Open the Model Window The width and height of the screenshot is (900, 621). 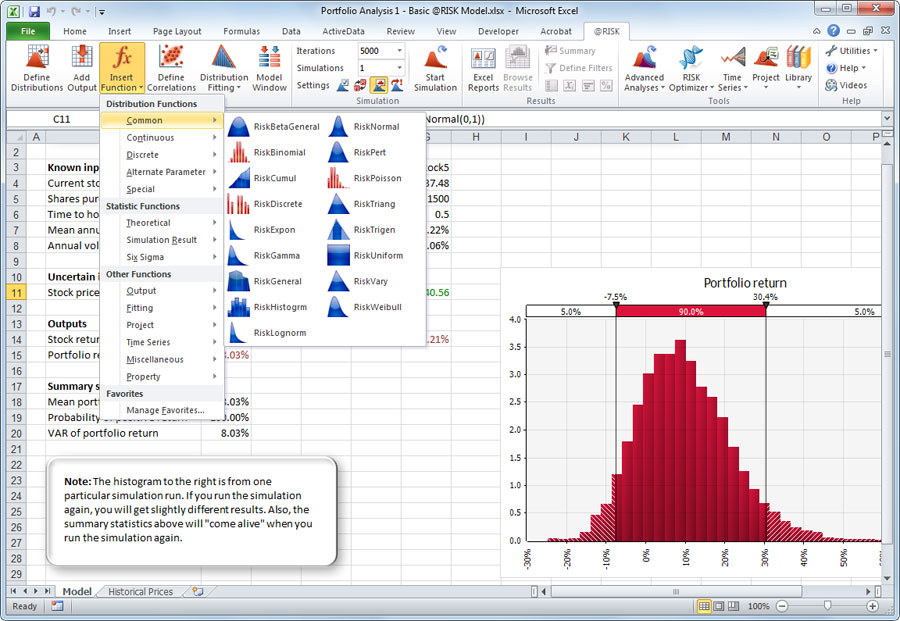(x=269, y=68)
